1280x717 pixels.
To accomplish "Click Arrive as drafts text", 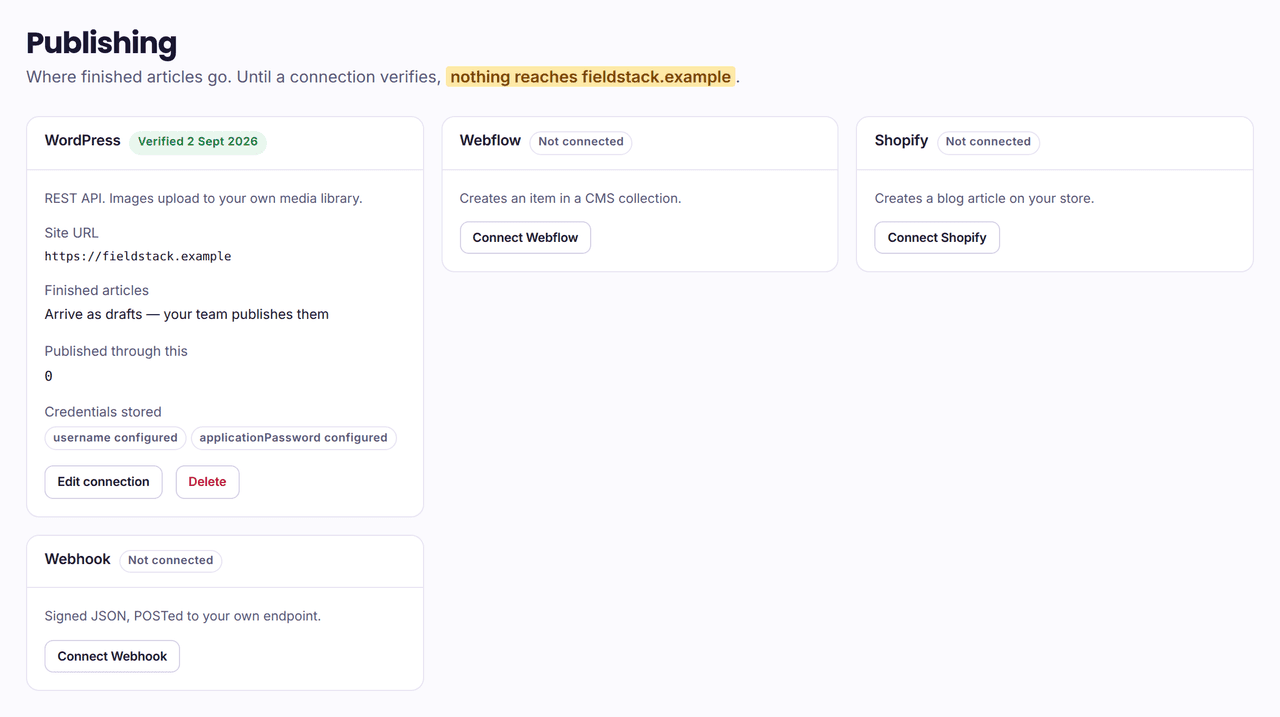I will pos(187,315).
